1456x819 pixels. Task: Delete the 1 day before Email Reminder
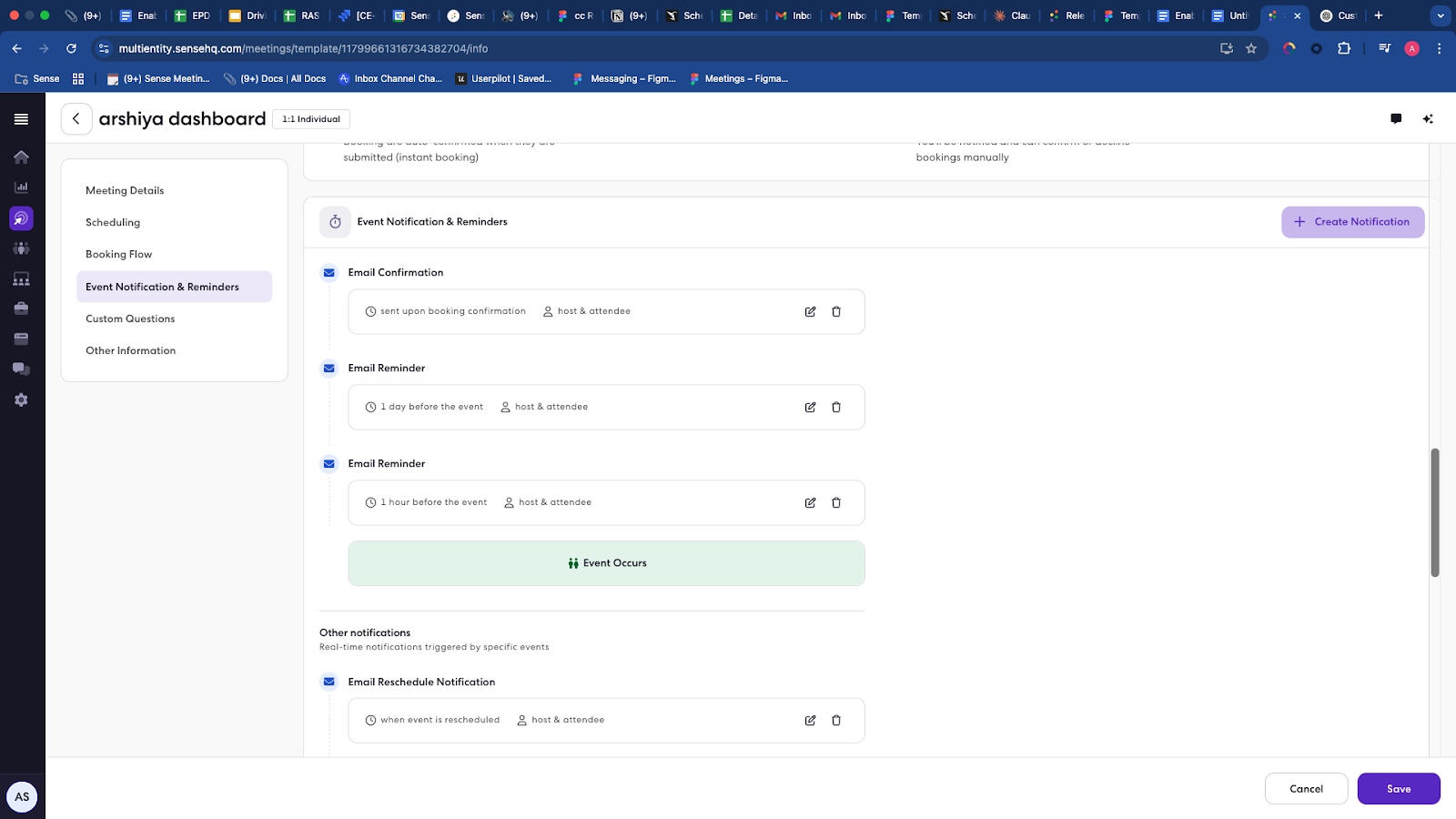point(836,407)
